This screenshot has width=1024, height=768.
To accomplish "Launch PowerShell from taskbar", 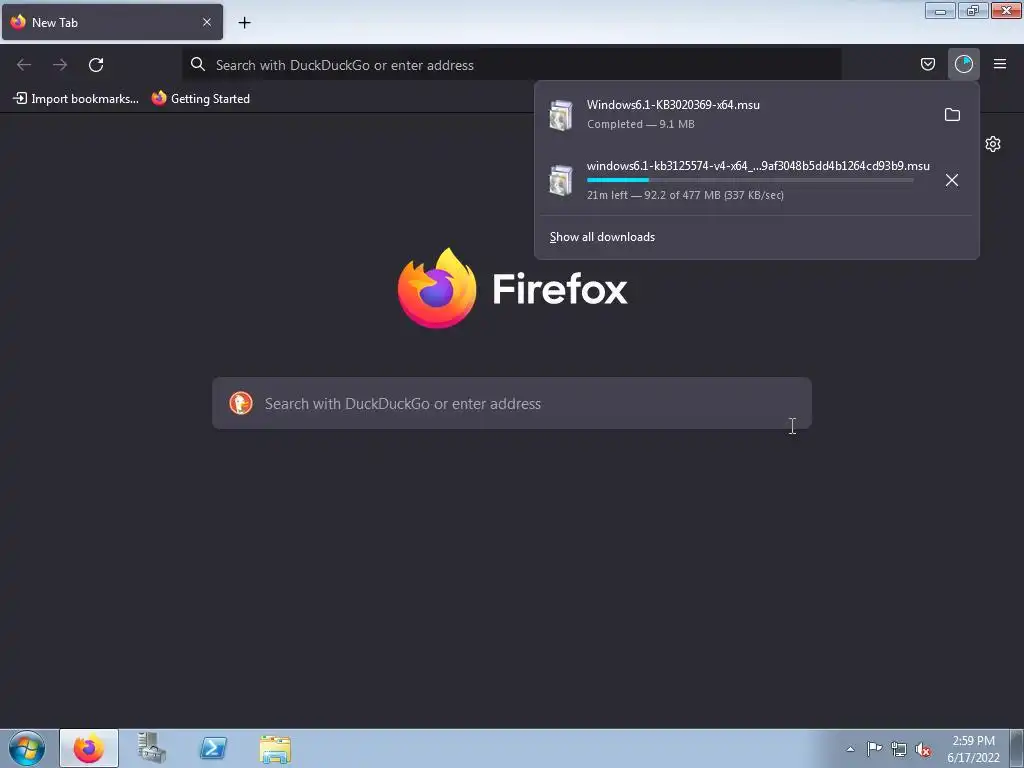I will tap(213, 748).
